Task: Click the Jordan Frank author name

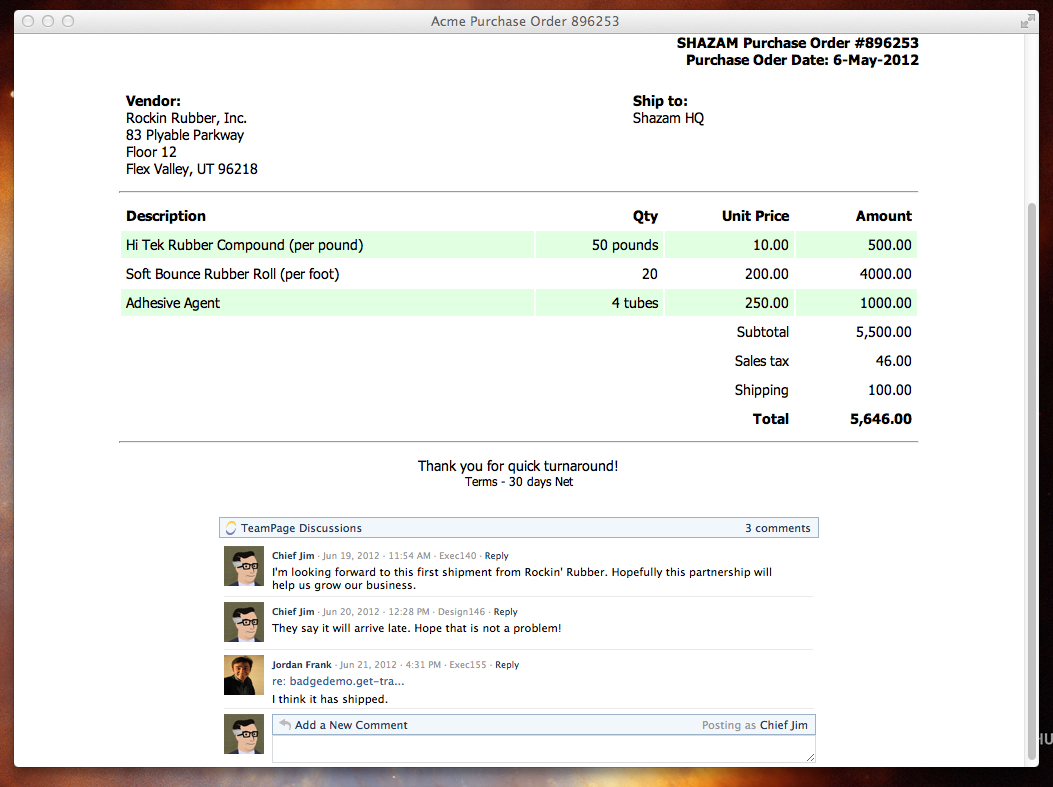Action: [x=301, y=665]
